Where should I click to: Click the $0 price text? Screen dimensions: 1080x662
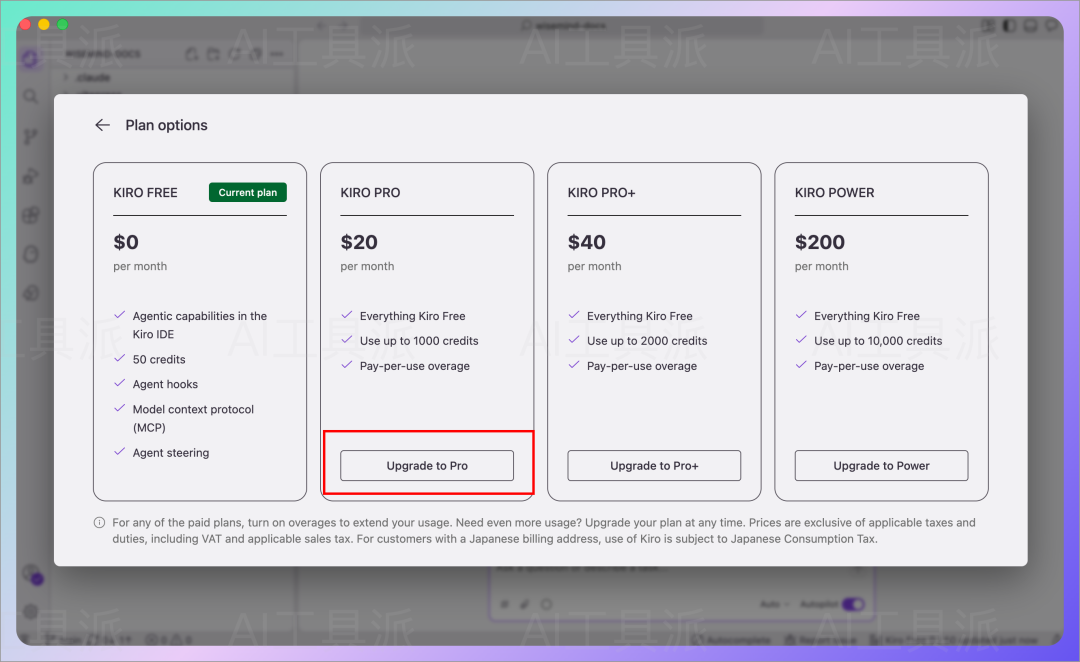(x=126, y=242)
